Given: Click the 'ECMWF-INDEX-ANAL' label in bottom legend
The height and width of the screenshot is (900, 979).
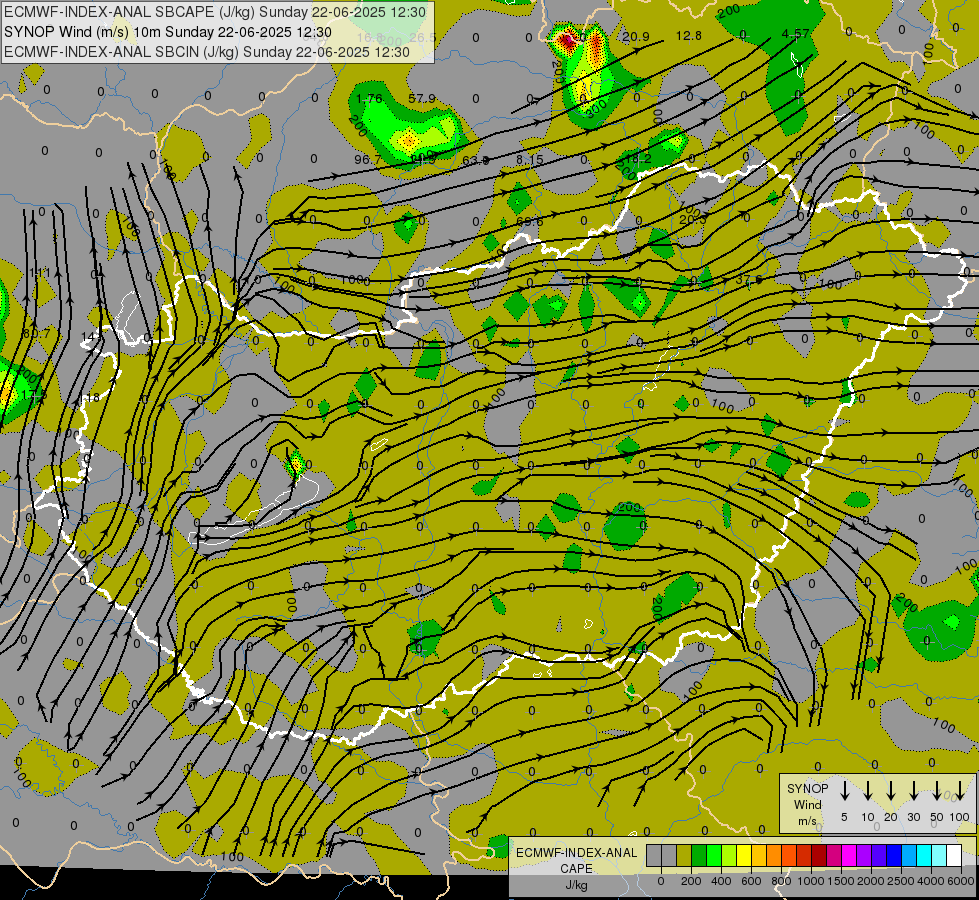Looking at the screenshot, I should 576,853.
